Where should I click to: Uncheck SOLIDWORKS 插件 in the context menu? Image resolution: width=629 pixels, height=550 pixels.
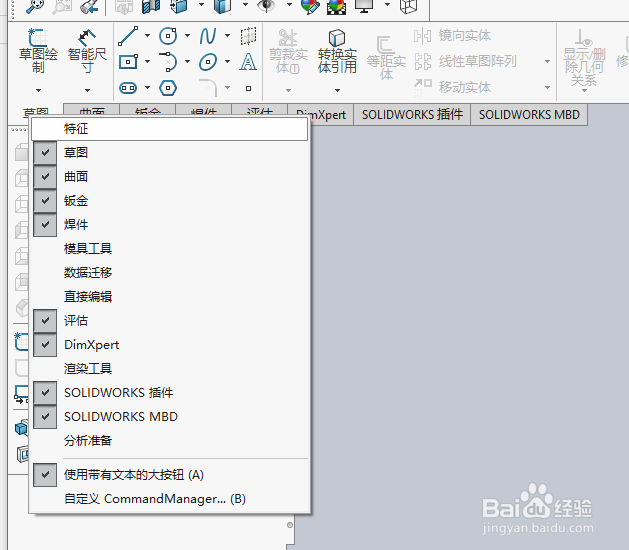coord(45,393)
